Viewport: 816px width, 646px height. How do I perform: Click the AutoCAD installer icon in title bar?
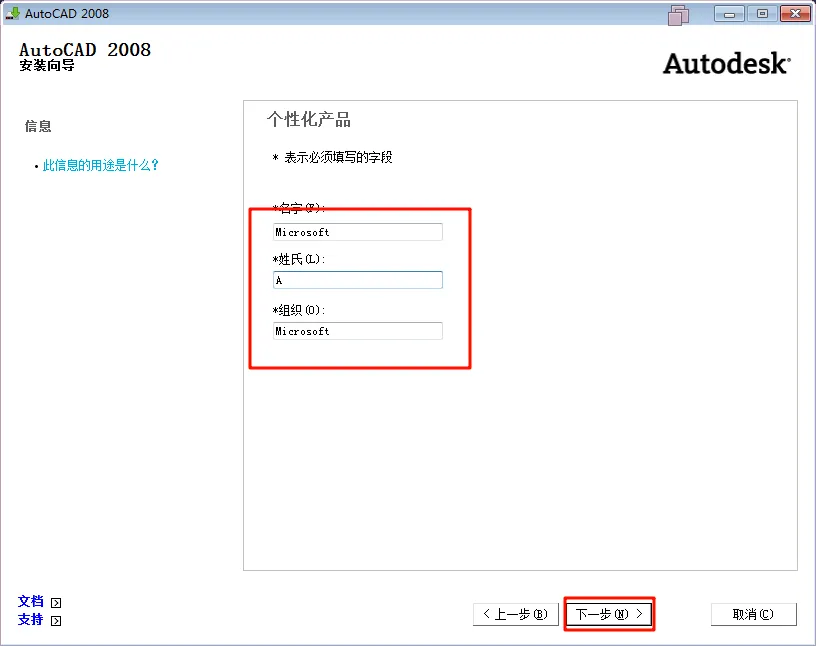click(12, 13)
